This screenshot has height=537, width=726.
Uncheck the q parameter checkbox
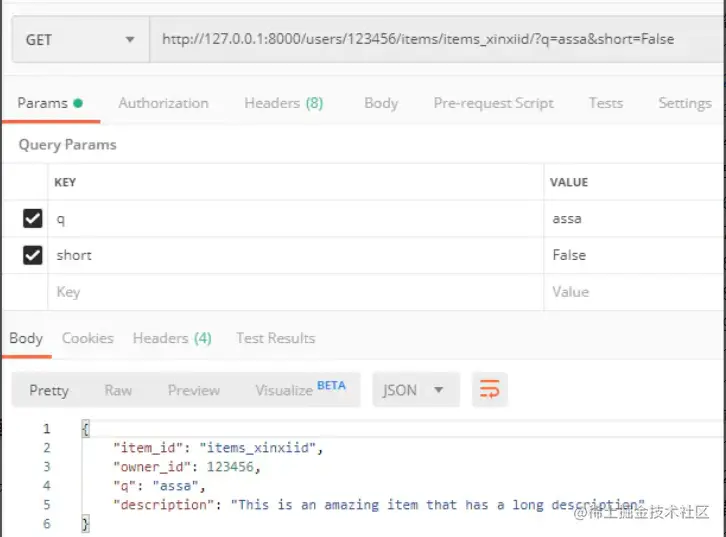(x=32, y=219)
